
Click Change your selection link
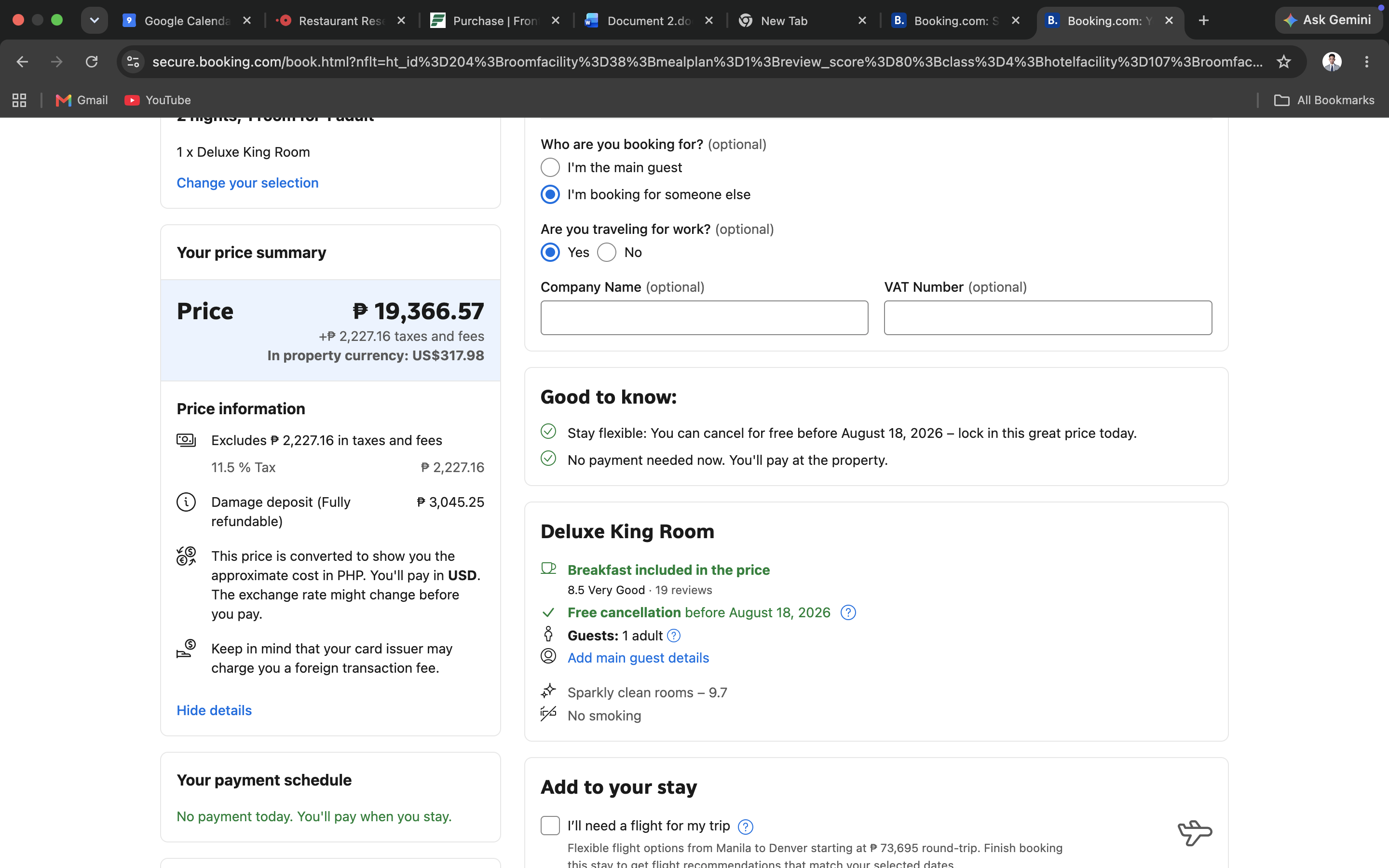pyautogui.click(x=247, y=183)
